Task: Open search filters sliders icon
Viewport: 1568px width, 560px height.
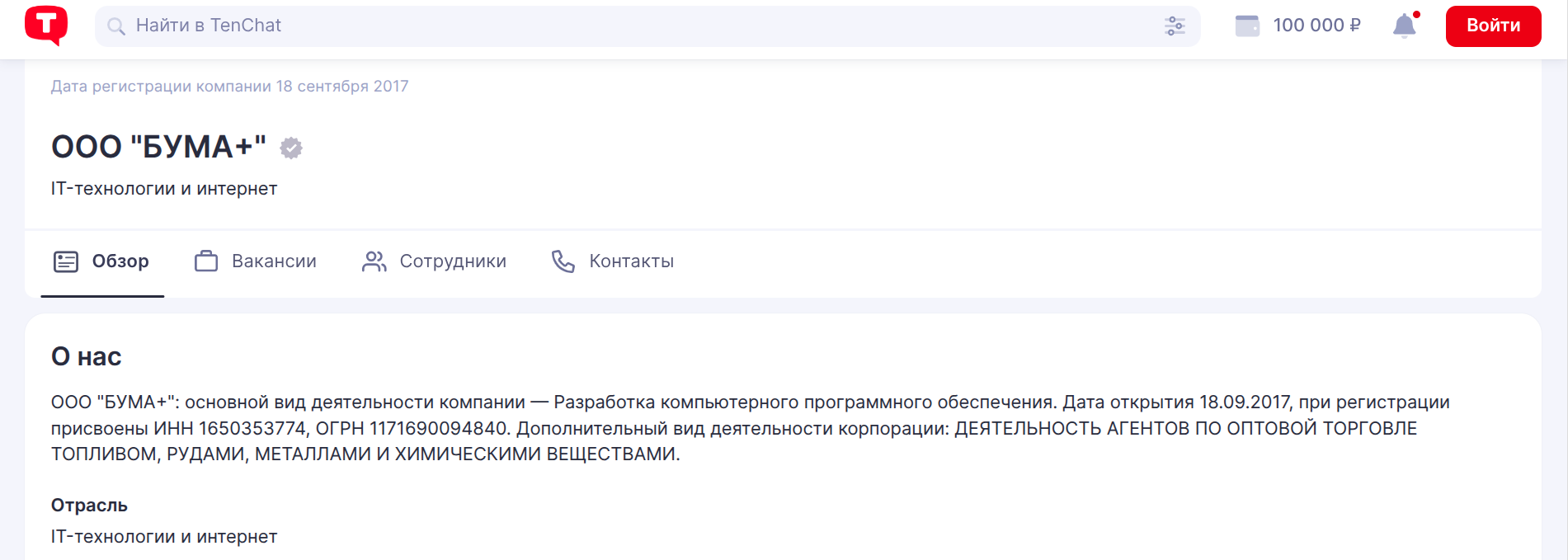Action: coord(1175,26)
